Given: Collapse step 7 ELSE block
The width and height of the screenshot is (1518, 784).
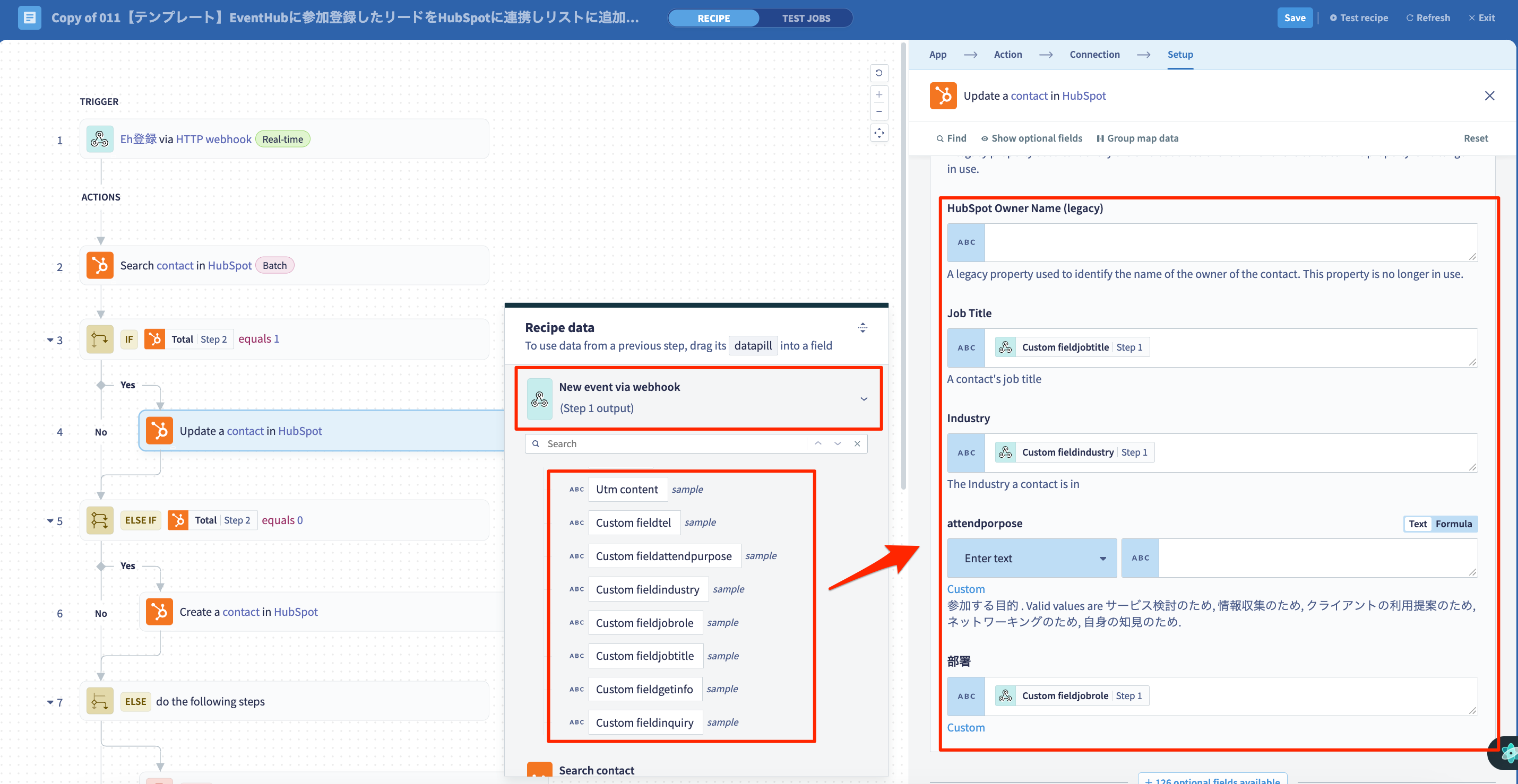Looking at the screenshot, I should coord(50,702).
